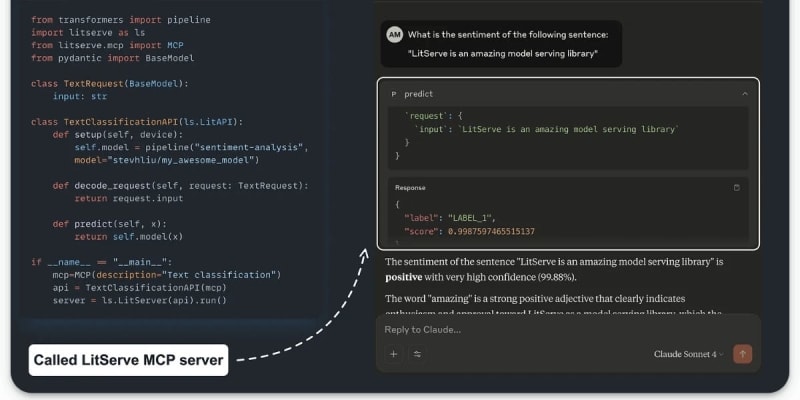The image size is (800, 400).
Task: Click the AM user avatar
Action: tap(394, 33)
